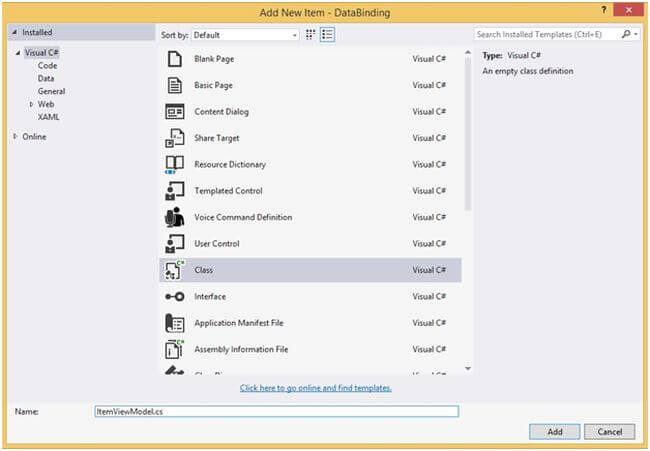Select the Basic Page template name
Screen dimensions: 650x451
point(213,85)
